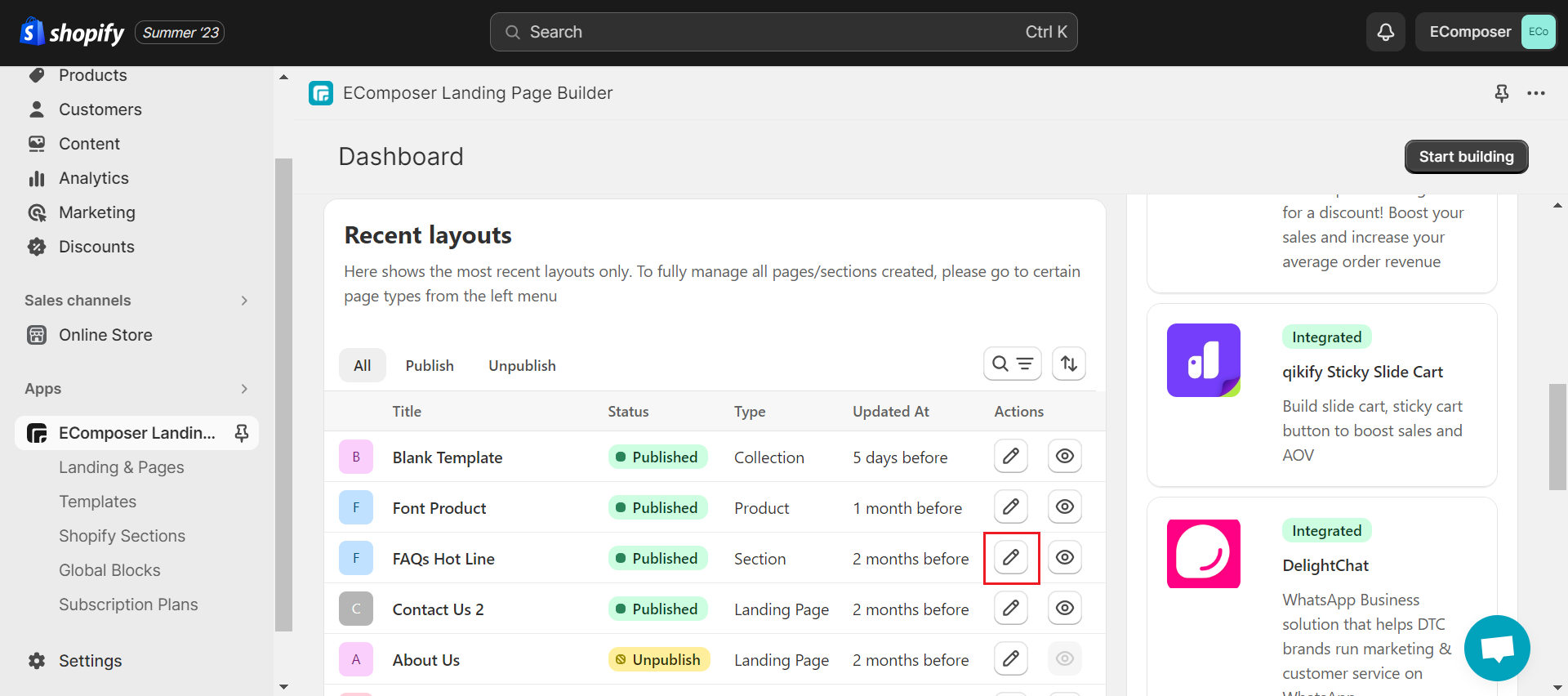Open the Font Product title
The width and height of the screenshot is (1568, 696).
click(439, 508)
